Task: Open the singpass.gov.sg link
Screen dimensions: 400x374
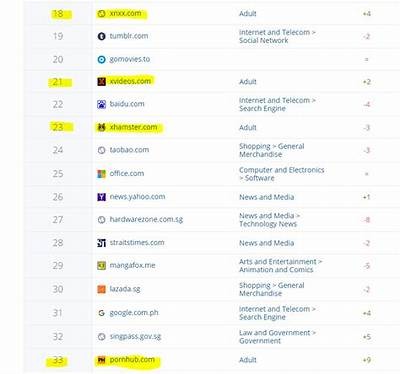Action: pos(135,337)
